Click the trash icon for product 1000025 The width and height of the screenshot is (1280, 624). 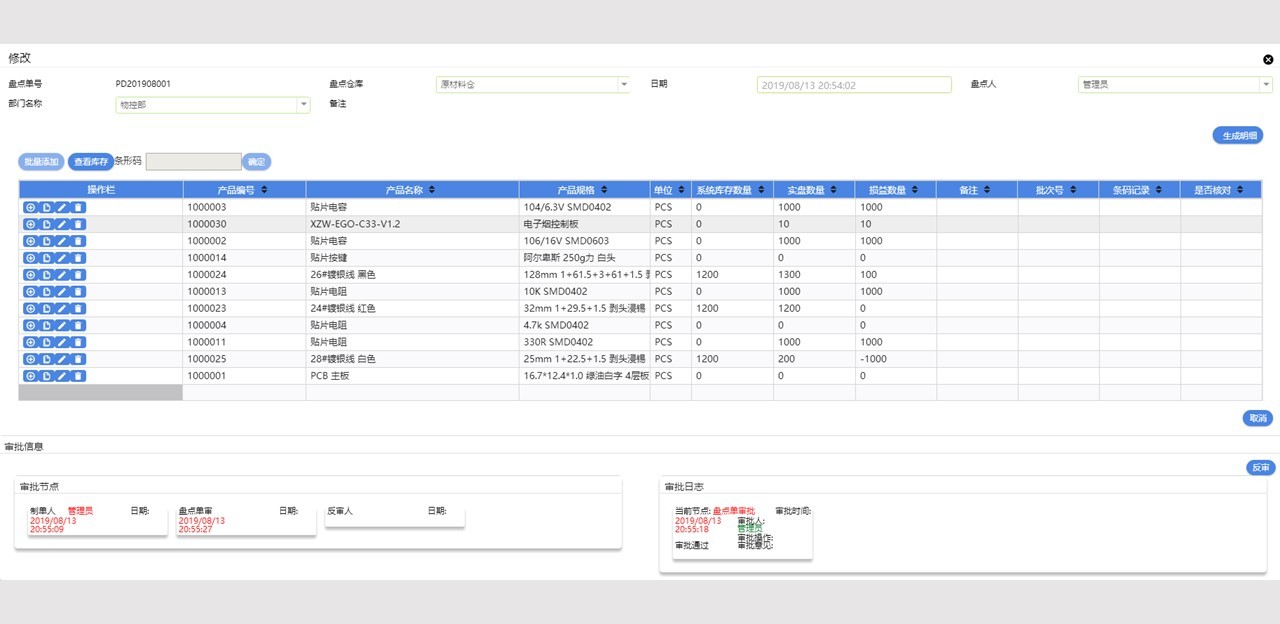coord(78,359)
